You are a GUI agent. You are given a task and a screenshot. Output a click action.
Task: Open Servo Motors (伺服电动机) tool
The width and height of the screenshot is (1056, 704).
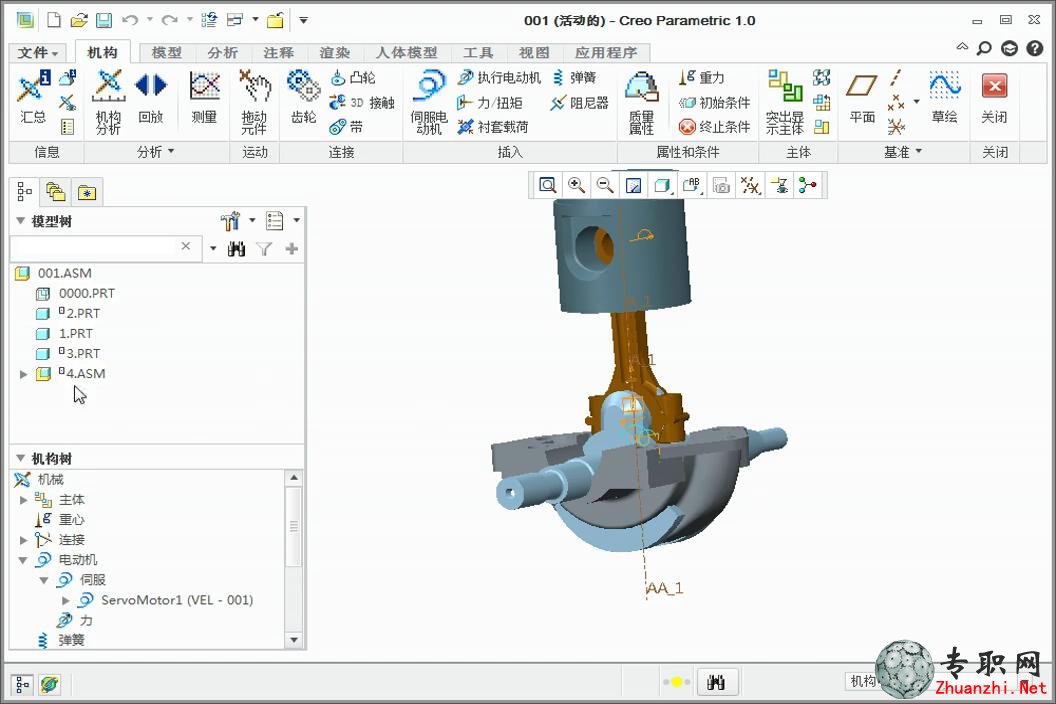[x=428, y=102]
